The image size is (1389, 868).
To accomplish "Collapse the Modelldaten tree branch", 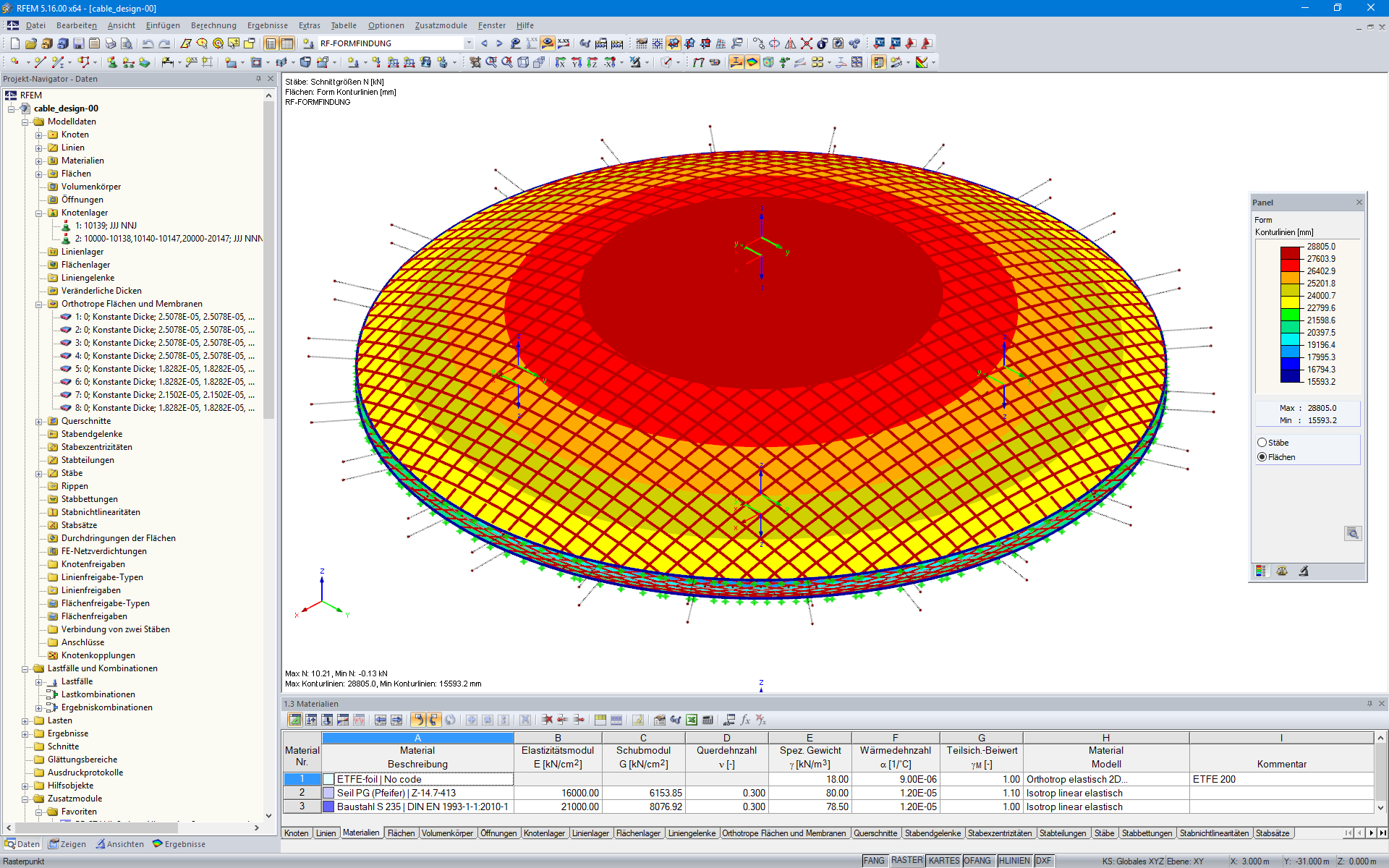I will (x=24, y=122).
